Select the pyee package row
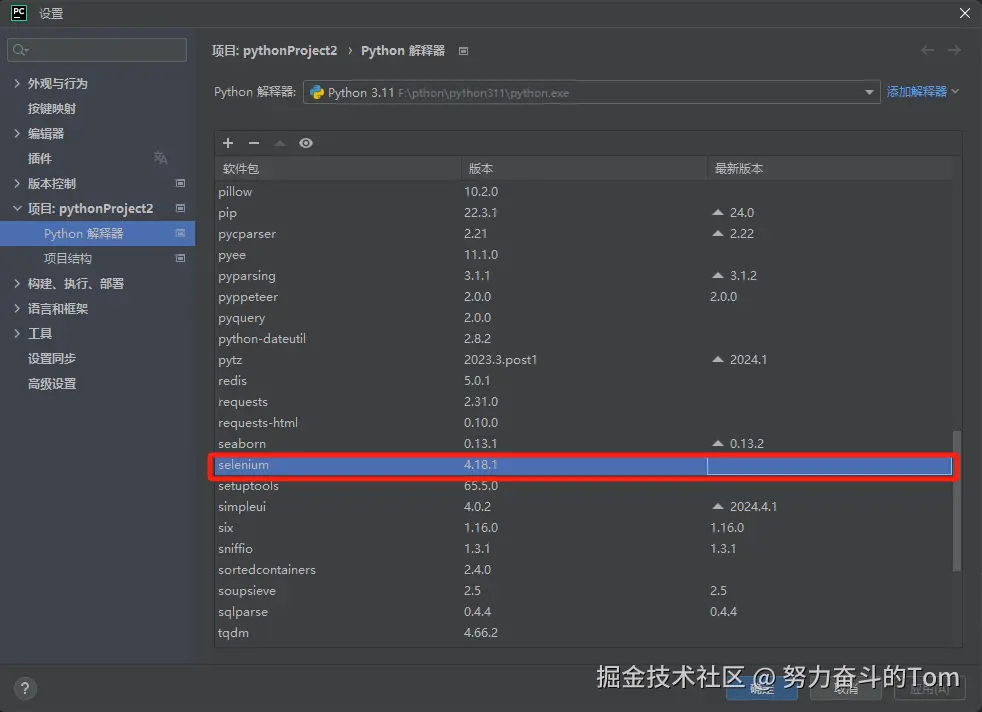The width and height of the screenshot is (982, 712). coord(584,255)
